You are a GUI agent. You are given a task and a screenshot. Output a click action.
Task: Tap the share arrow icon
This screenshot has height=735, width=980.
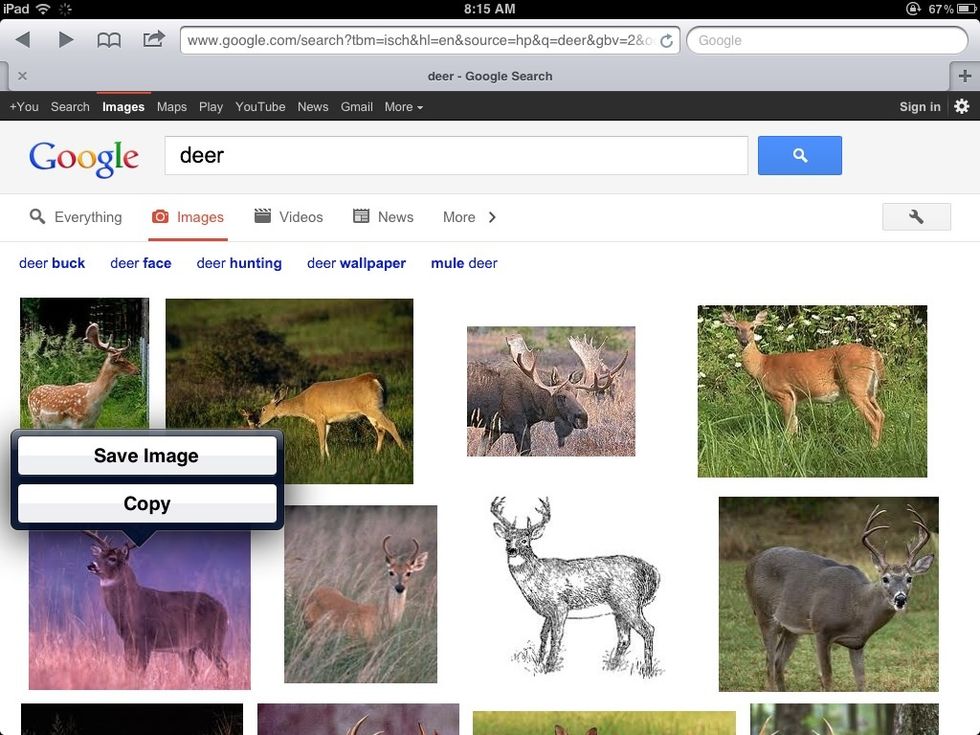tap(154, 40)
